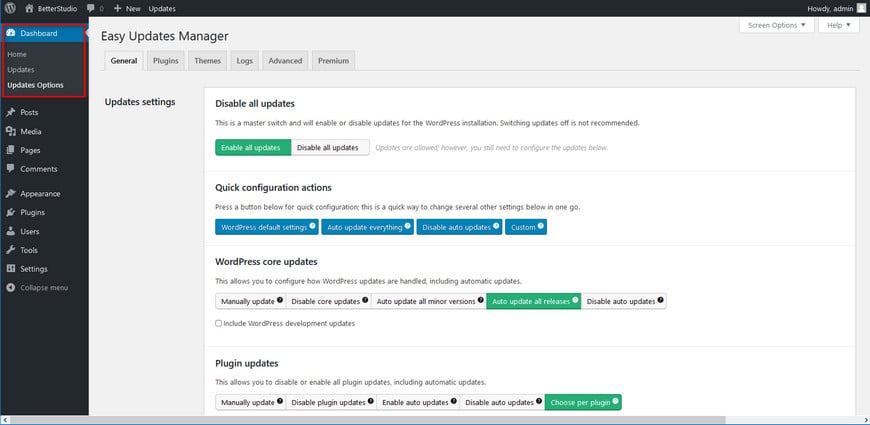Click the scrollbar left arrow
870x425 pixels.
tap(5, 420)
